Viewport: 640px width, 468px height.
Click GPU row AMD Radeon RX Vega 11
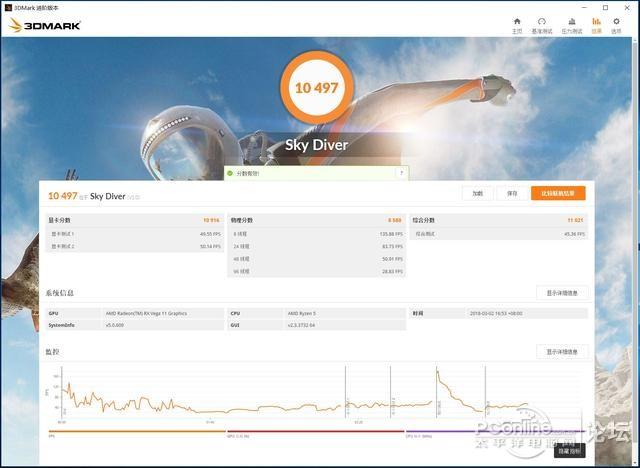click(x=134, y=313)
